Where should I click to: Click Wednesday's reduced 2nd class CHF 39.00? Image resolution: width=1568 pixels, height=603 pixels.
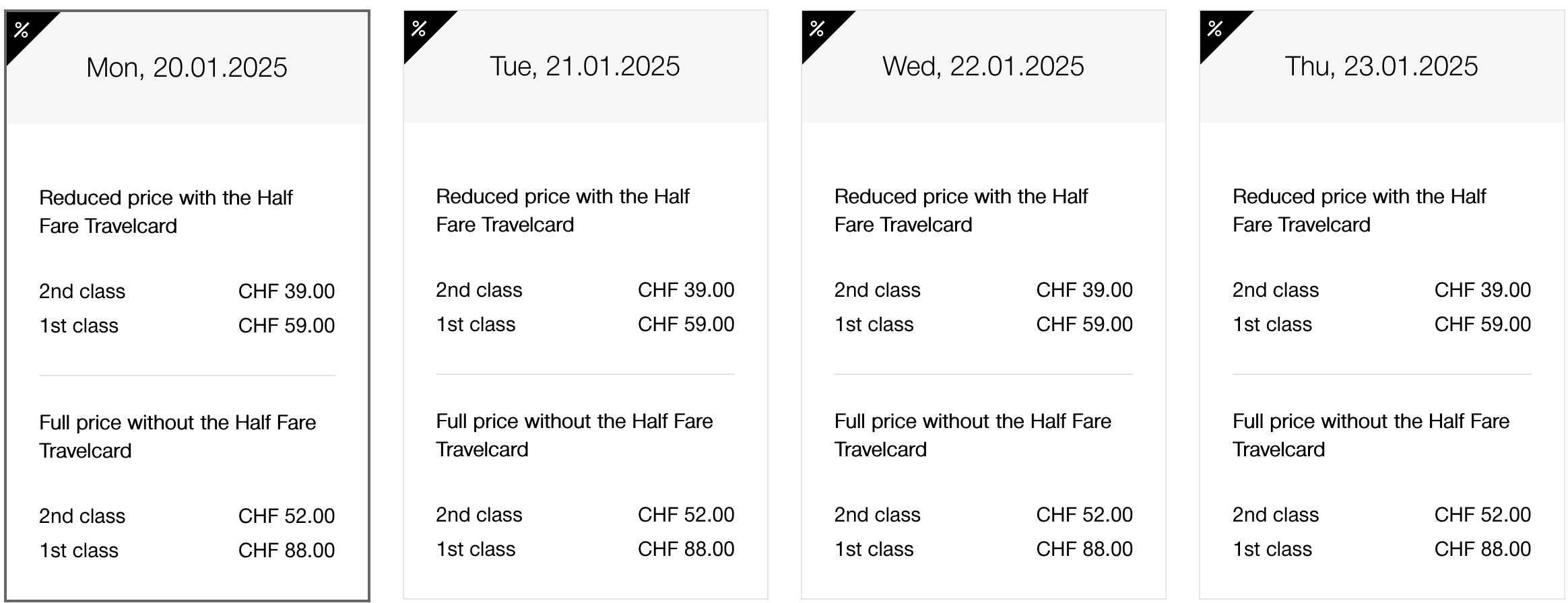pos(1084,290)
